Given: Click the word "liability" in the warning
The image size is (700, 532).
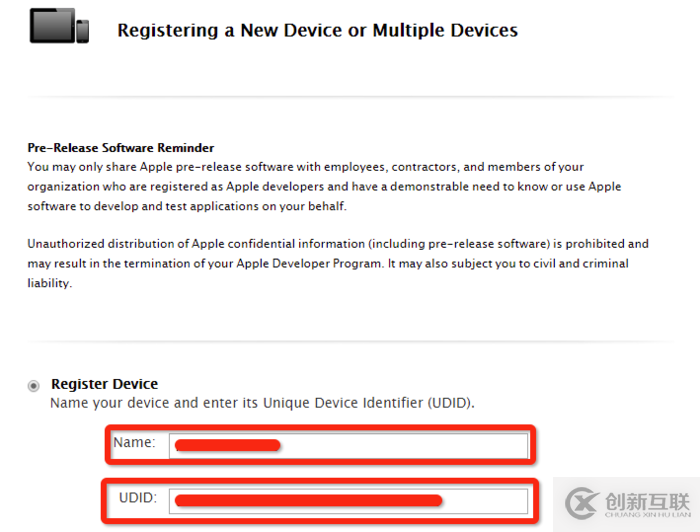Looking at the screenshot, I should 49,283.
